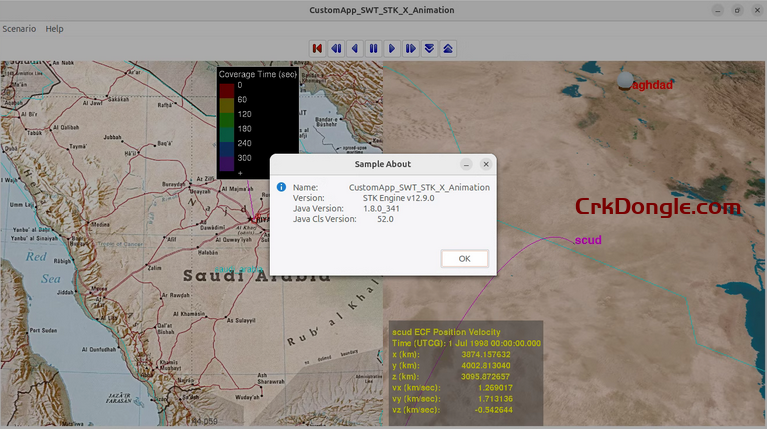Speed up animation with double-up arrows
The width and height of the screenshot is (767, 429).
pos(448,47)
